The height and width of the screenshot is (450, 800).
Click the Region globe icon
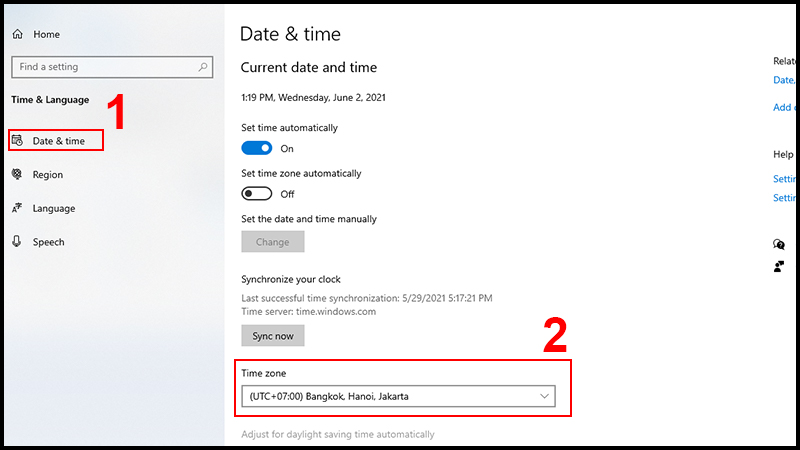coord(17,174)
